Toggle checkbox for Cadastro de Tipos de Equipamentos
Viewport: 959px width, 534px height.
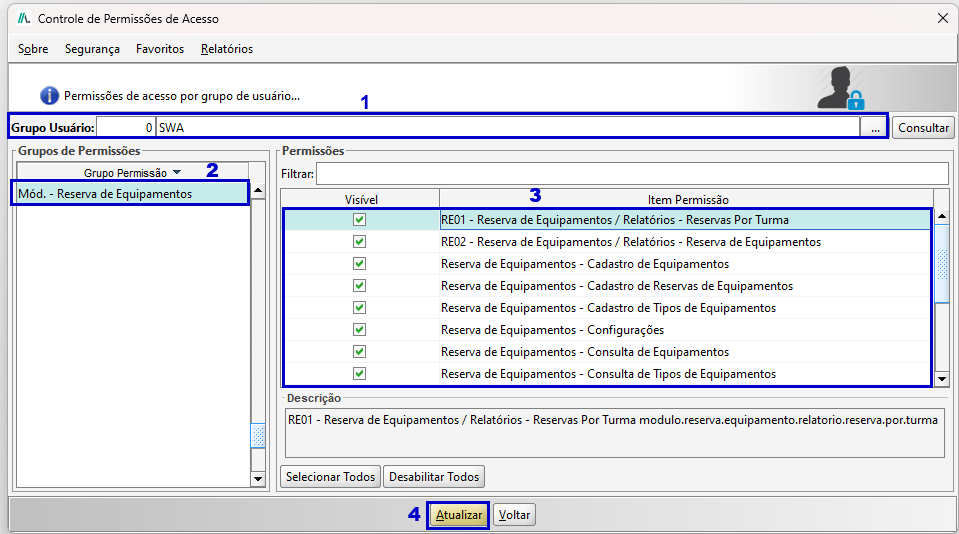click(360, 308)
